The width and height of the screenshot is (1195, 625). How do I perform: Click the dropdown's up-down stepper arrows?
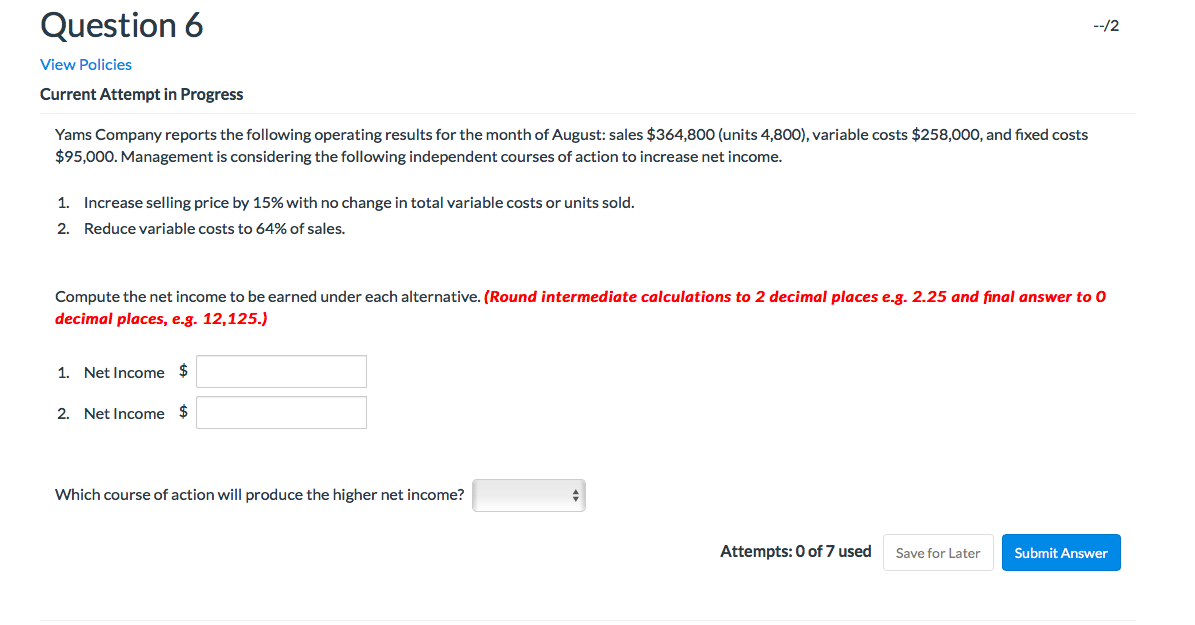tap(575, 495)
